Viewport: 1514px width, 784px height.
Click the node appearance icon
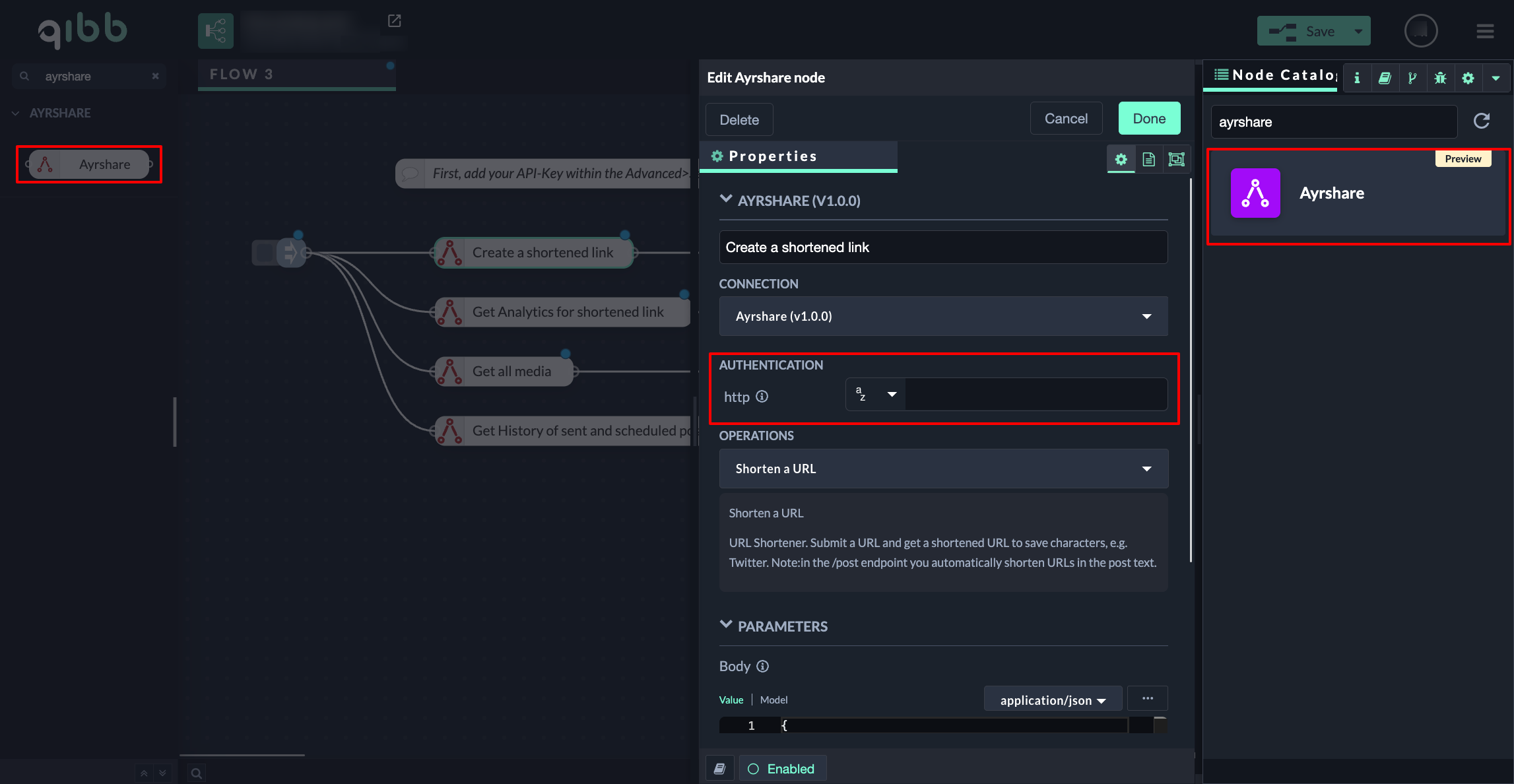1176,159
